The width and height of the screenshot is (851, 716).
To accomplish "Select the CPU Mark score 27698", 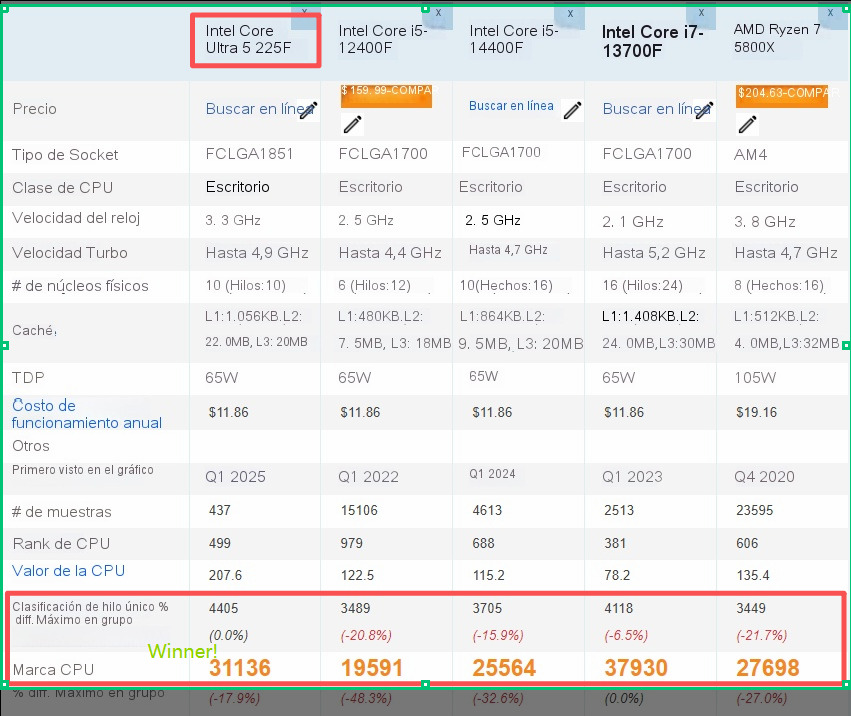I will [767, 668].
